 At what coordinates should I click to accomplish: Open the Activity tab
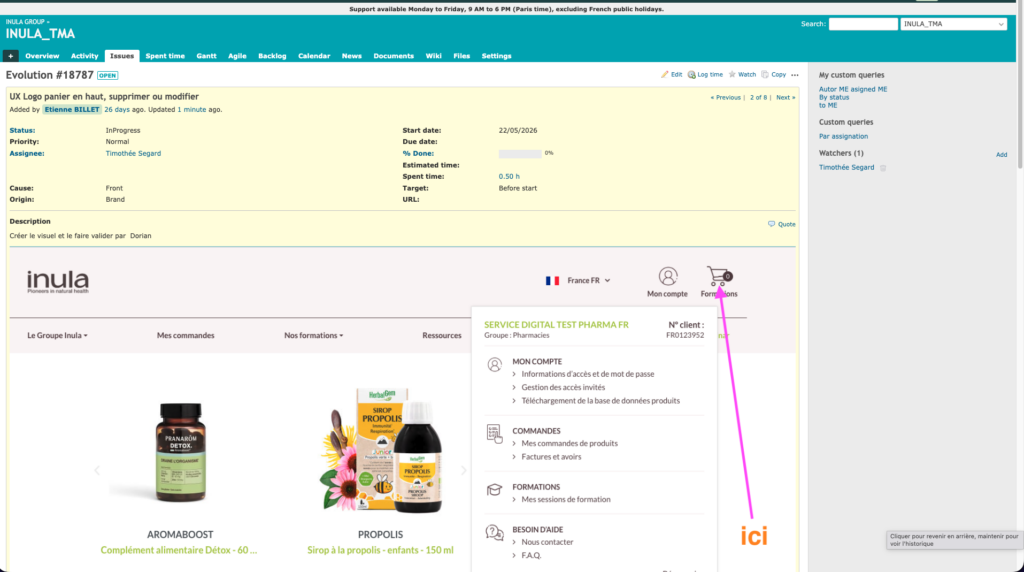84,56
